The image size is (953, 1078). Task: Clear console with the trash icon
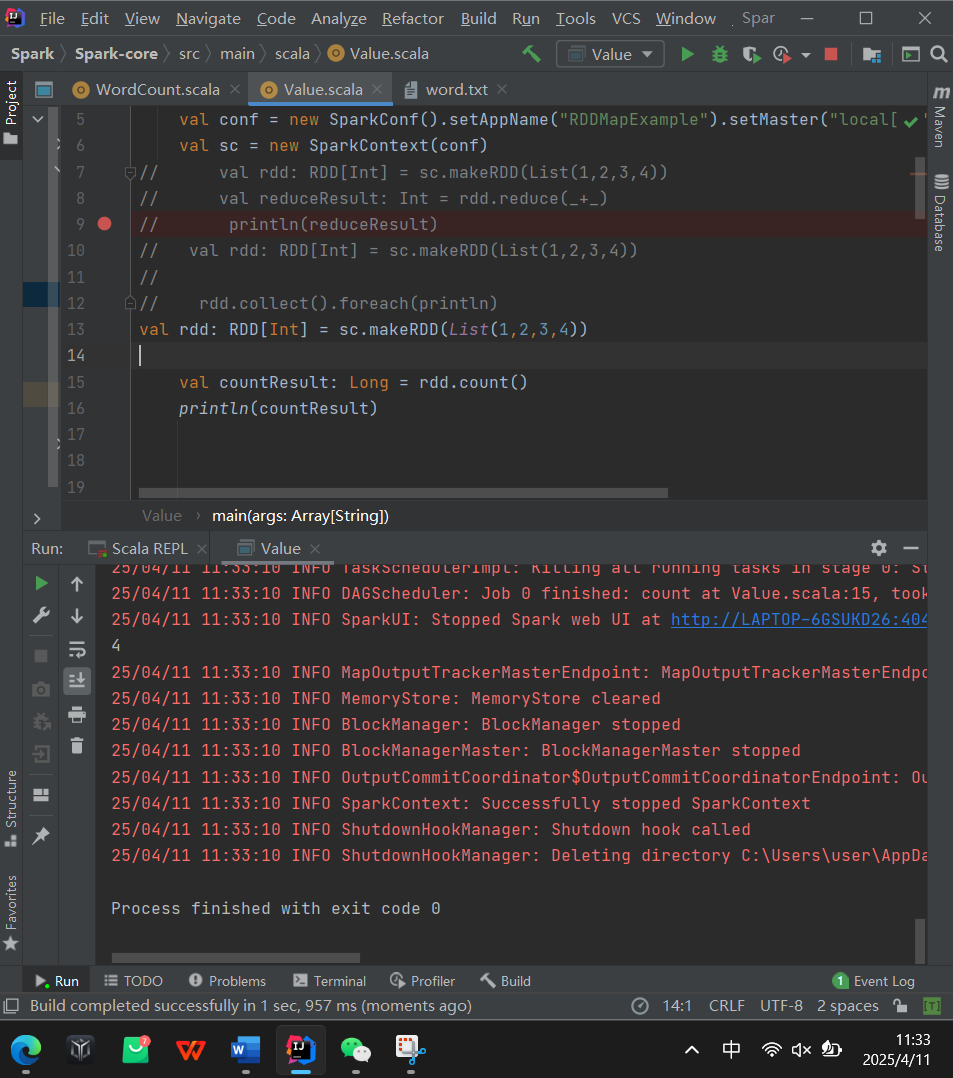pyautogui.click(x=77, y=745)
